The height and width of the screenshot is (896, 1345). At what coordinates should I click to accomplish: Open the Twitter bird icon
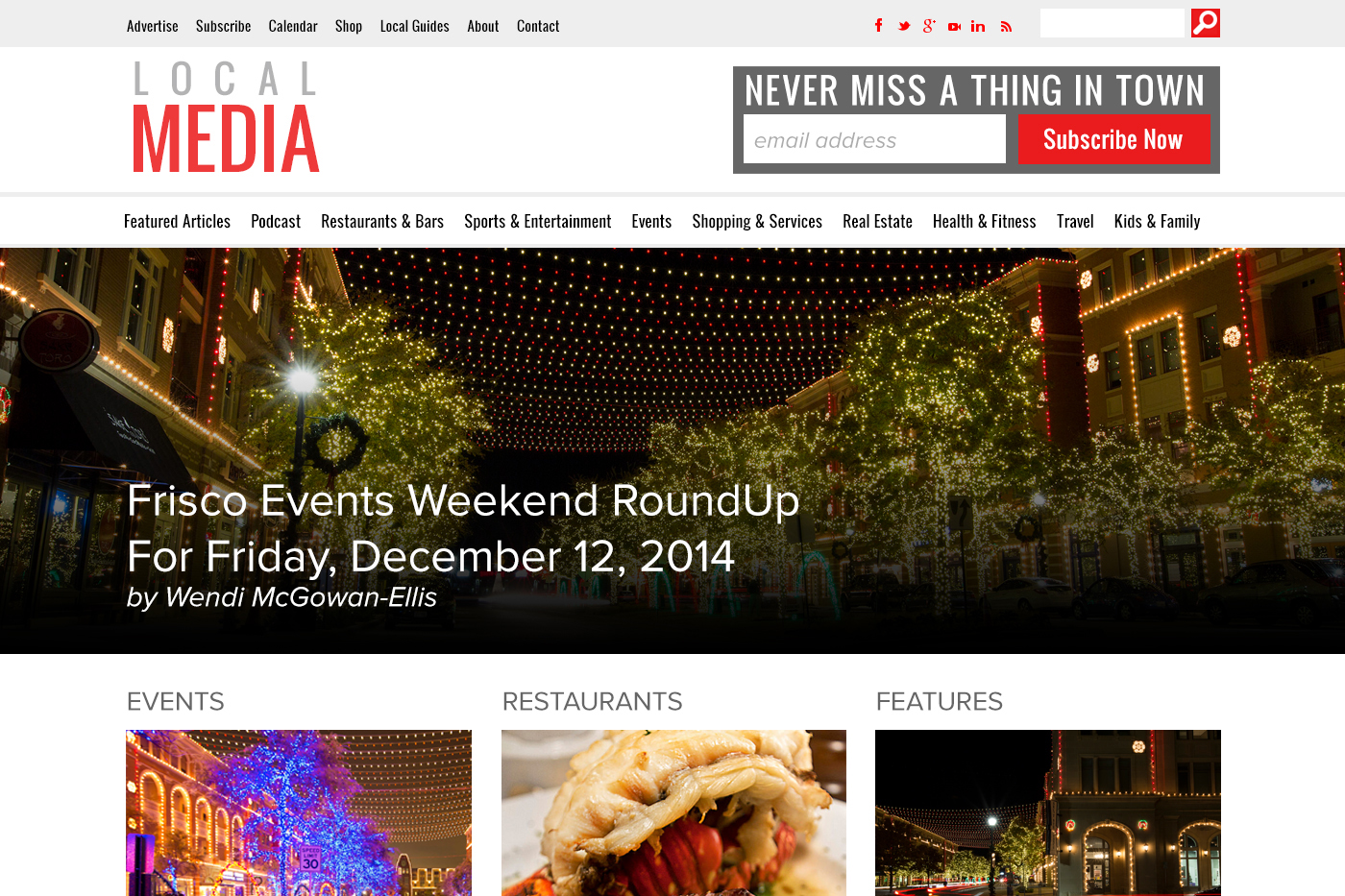point(904,26)
